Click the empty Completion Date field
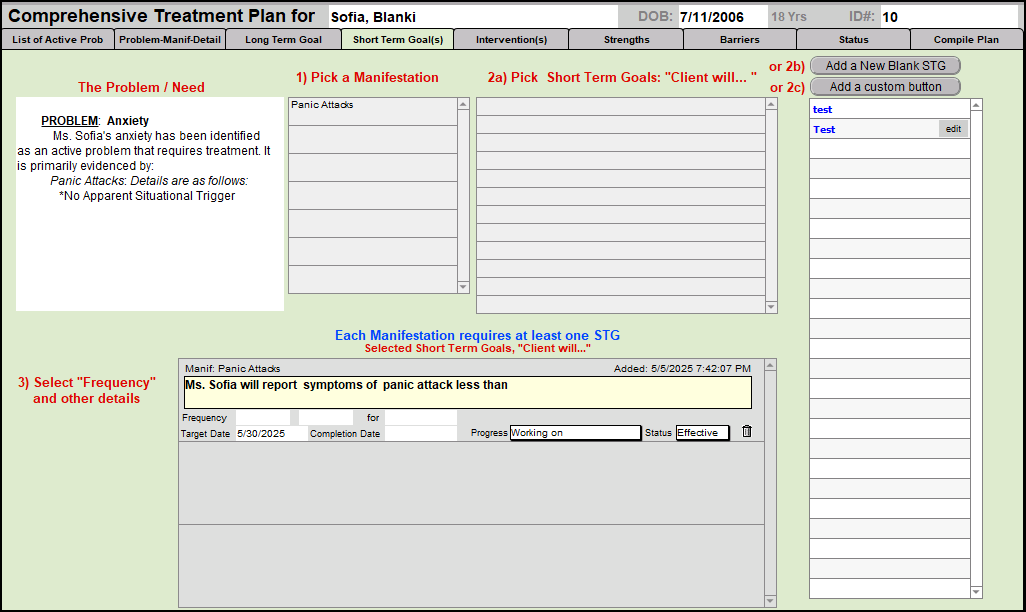Image resolution: width=1026 pixels, height=612 pixels. (420, 434)
